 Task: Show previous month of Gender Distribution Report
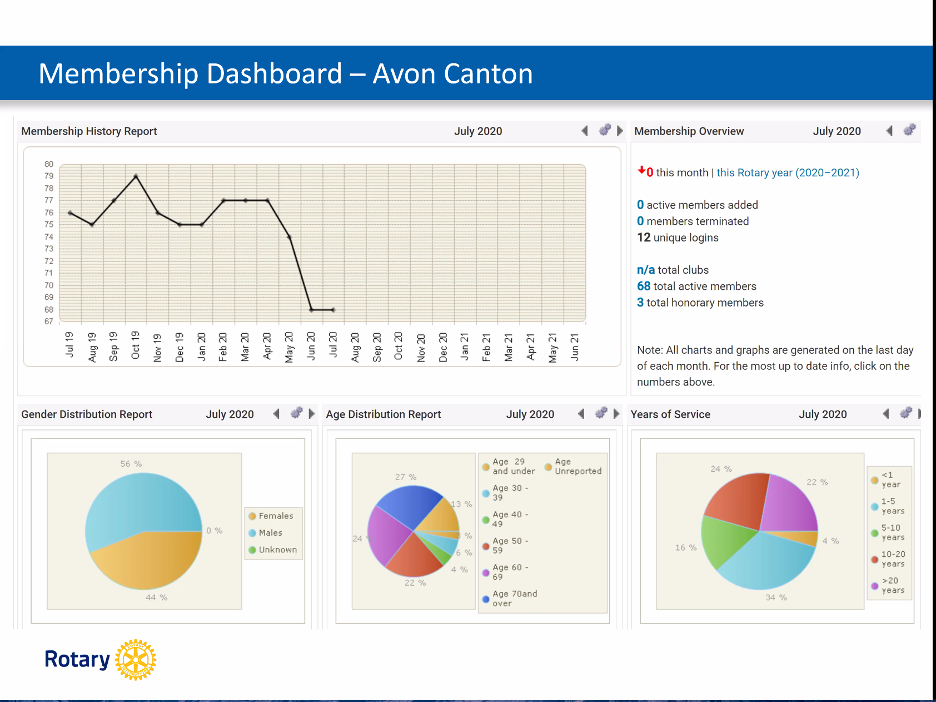click(x=277, y=414)
